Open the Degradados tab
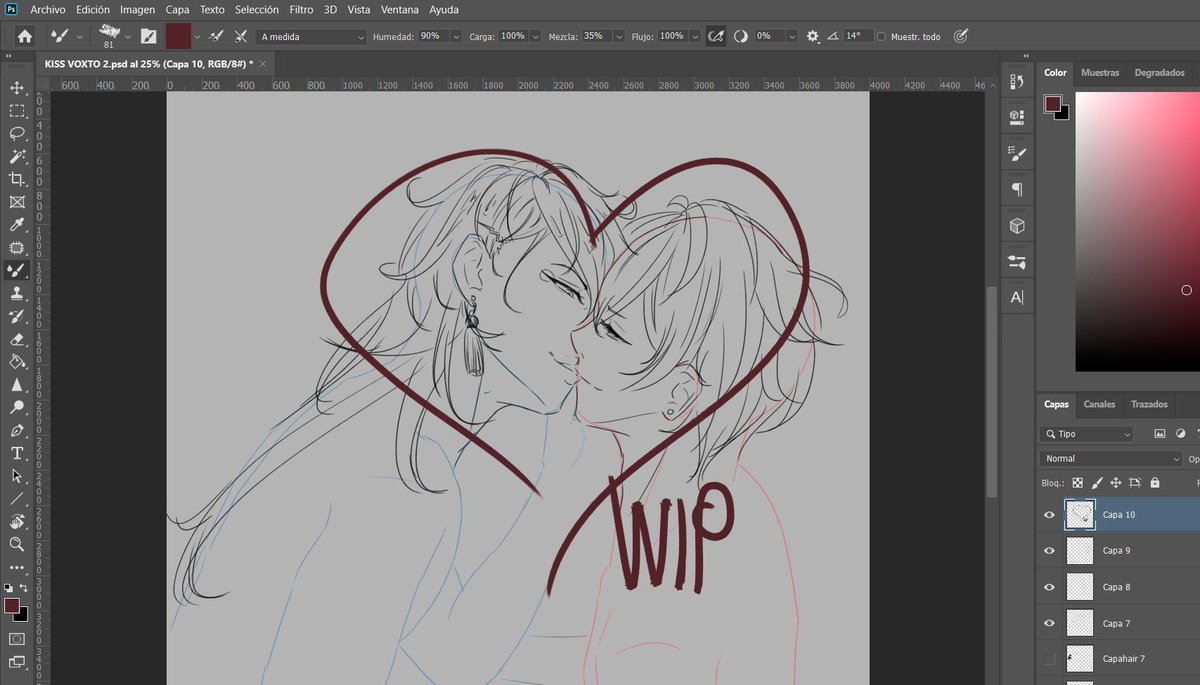The image size is (1200, 685). point(1160,73)
